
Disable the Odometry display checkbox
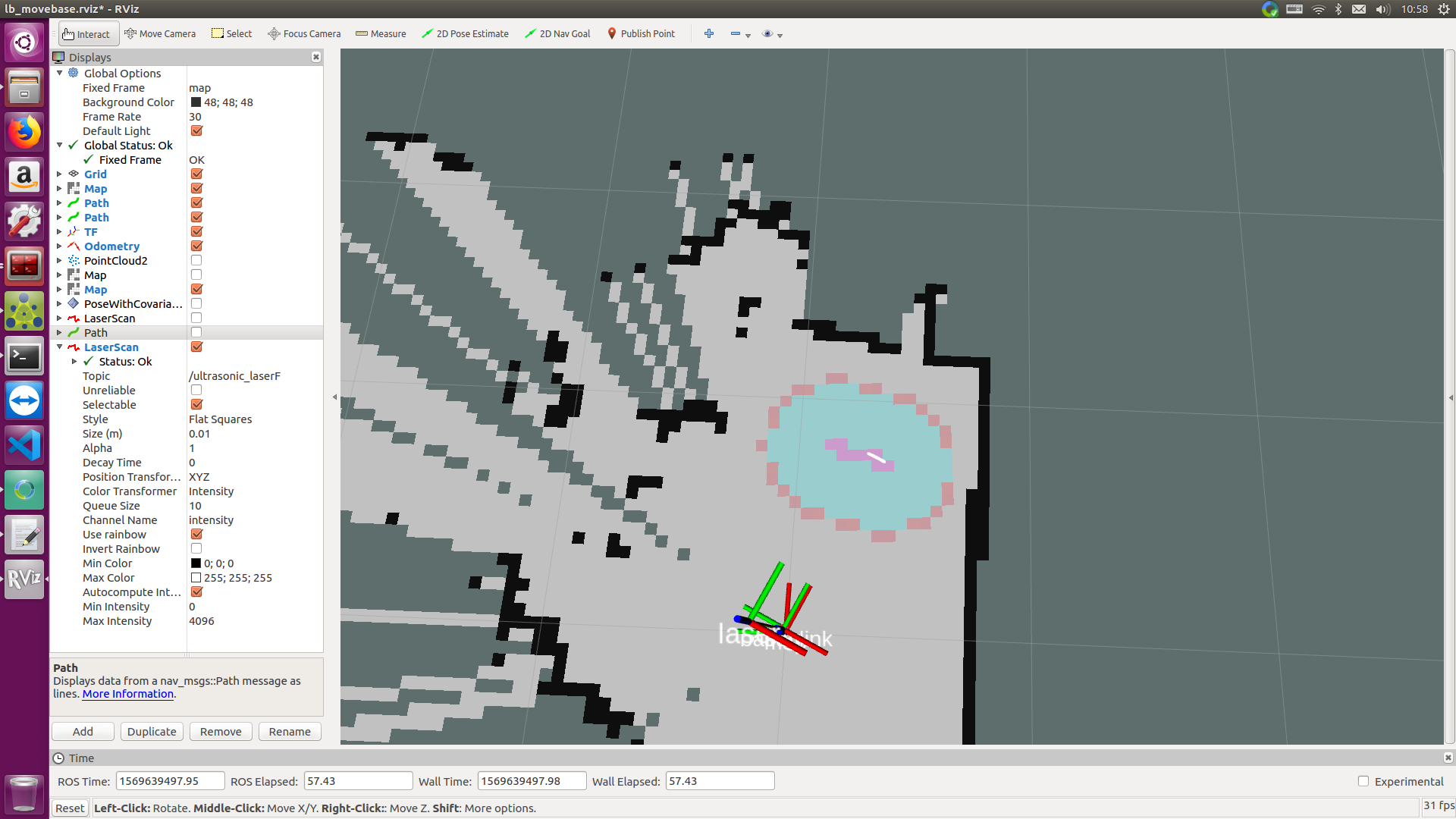pos(196,246)
